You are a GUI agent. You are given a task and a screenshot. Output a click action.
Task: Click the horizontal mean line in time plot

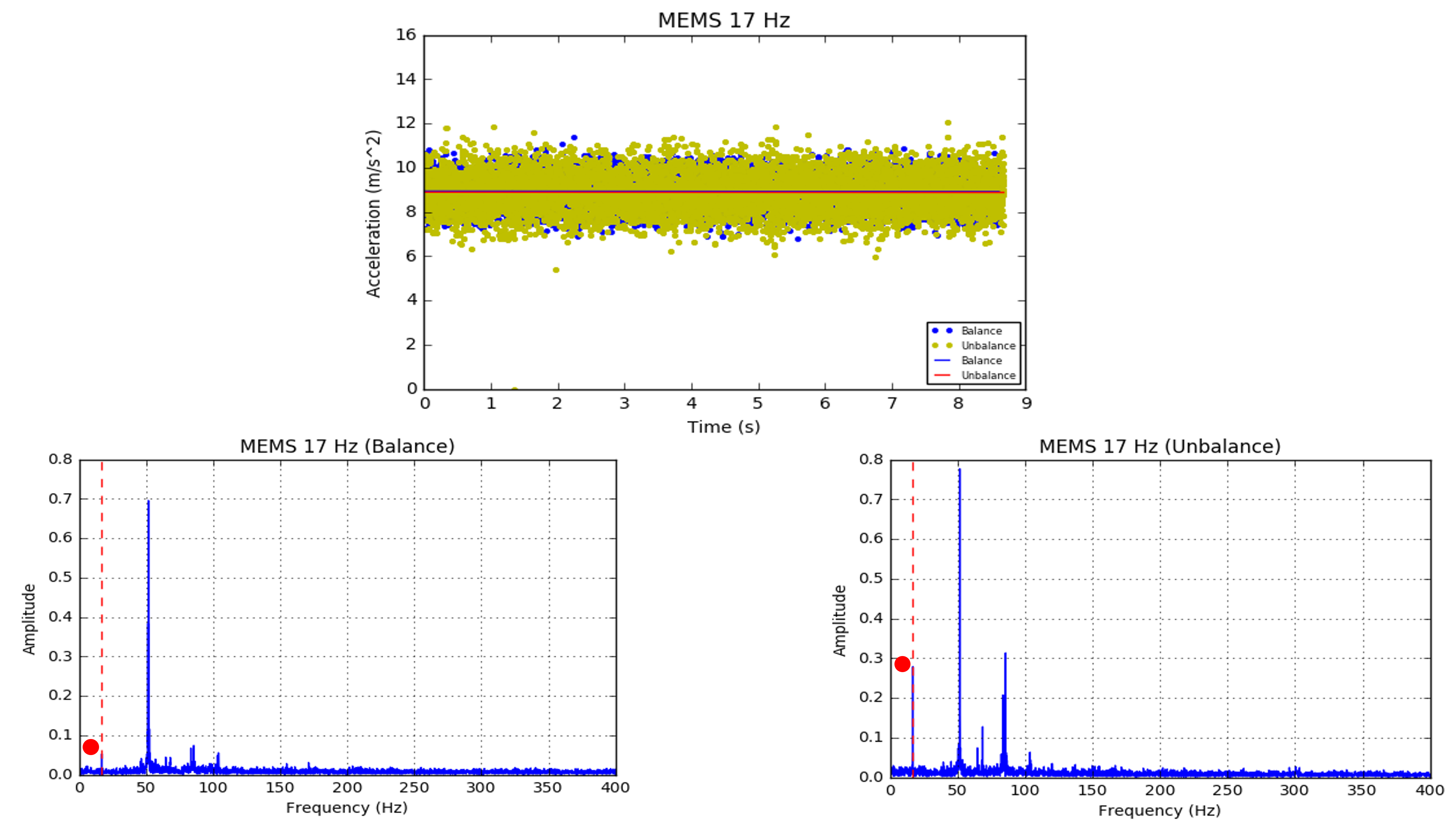pos(711,192)
